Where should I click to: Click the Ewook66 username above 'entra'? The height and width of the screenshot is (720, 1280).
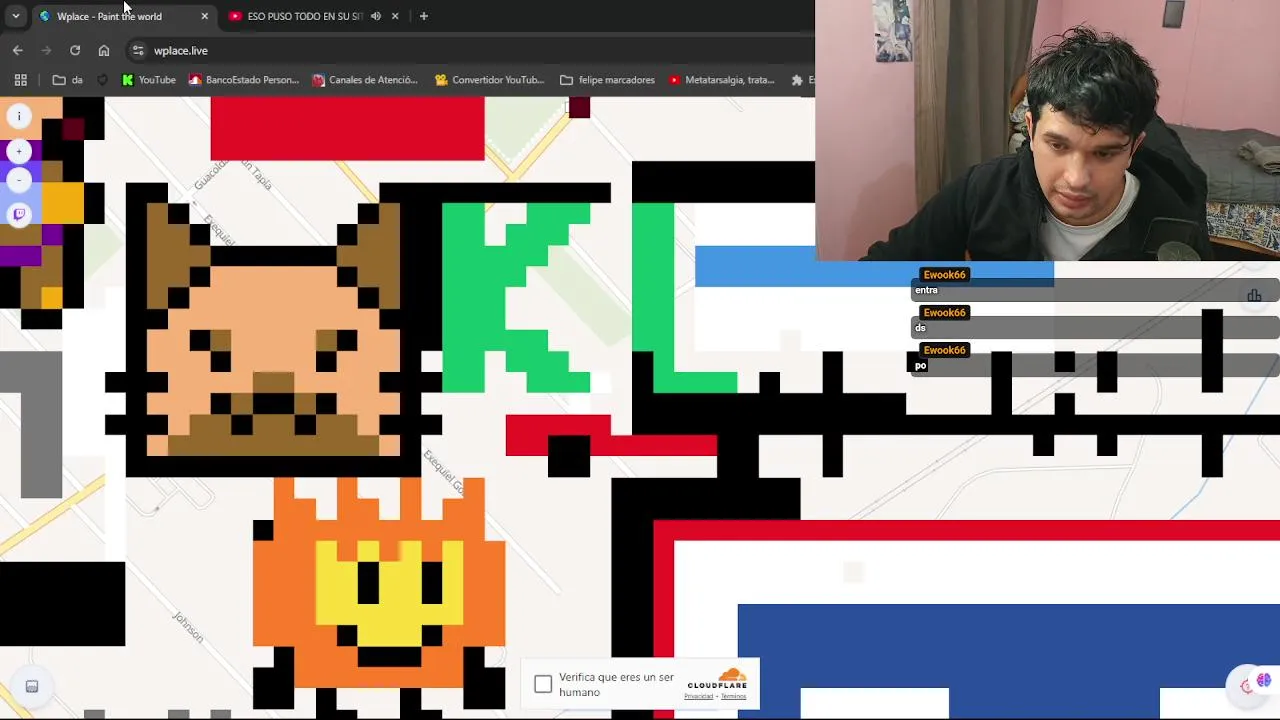point(944,275)
